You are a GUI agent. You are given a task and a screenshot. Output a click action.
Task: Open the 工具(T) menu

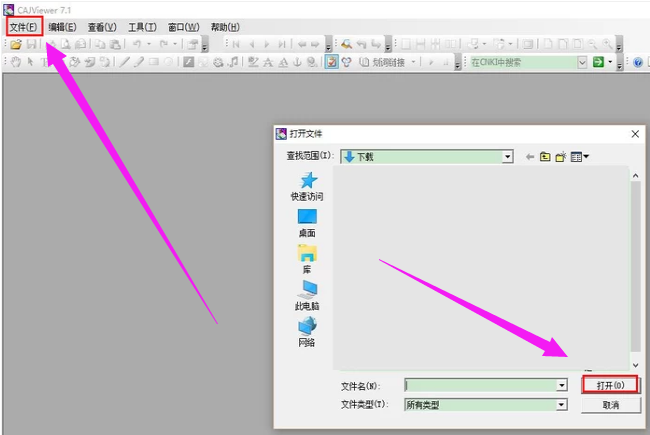pos(143,27)
